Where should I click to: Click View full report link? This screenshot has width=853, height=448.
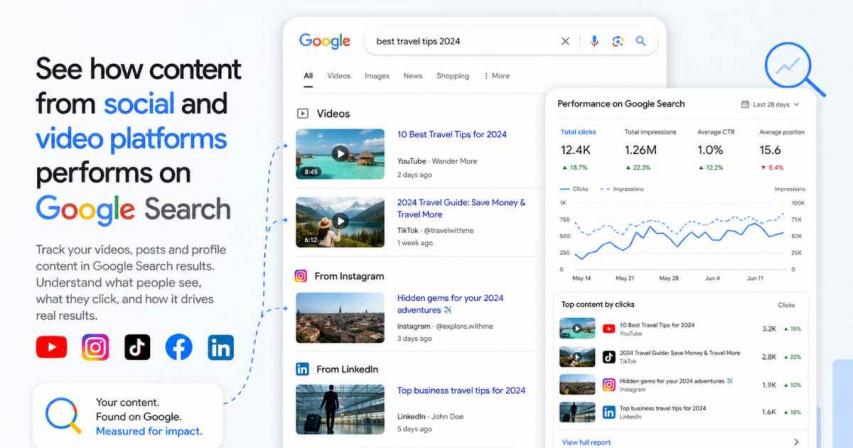[586, 443]
